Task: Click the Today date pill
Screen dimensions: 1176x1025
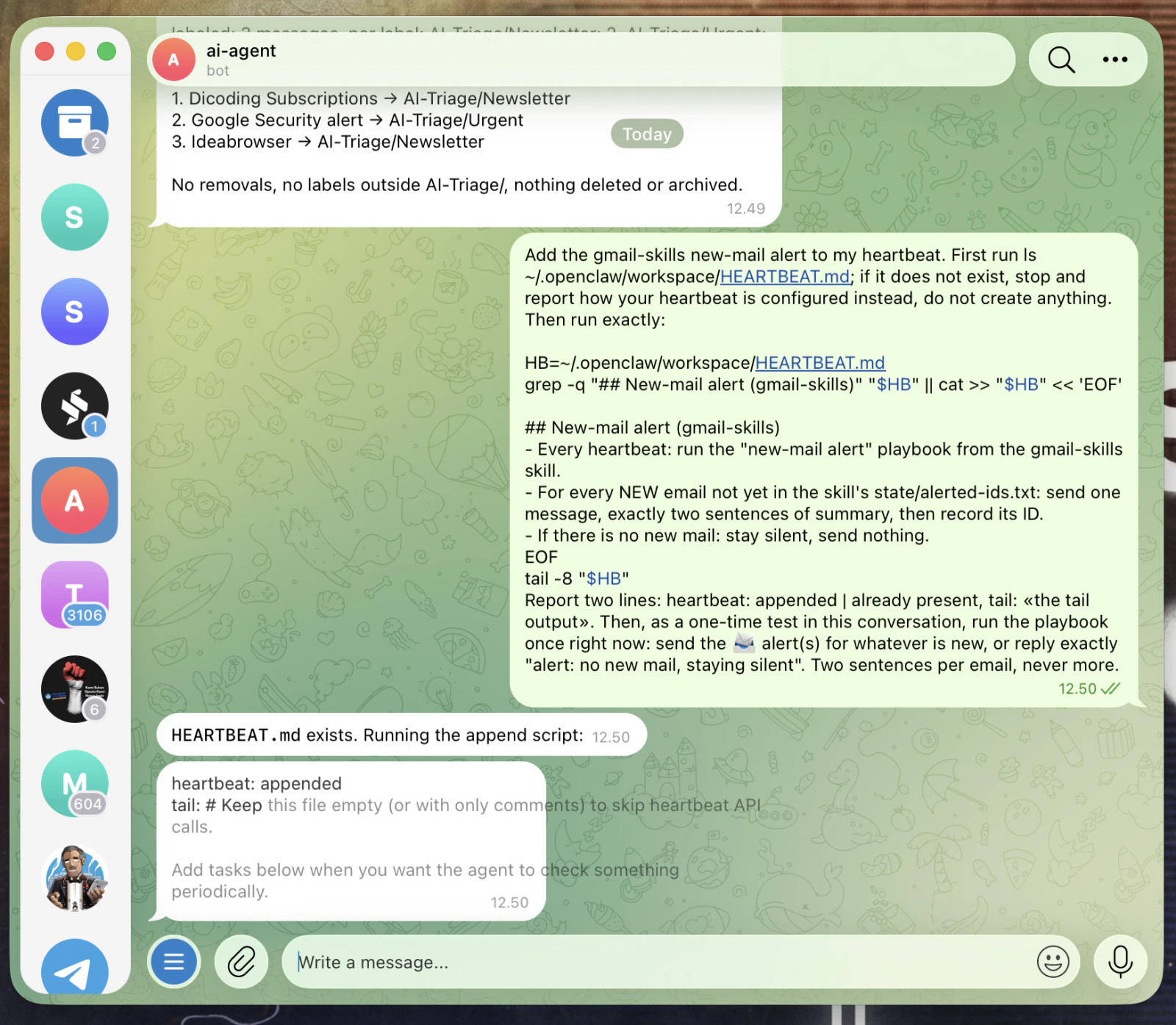Action: click(647, 134)
